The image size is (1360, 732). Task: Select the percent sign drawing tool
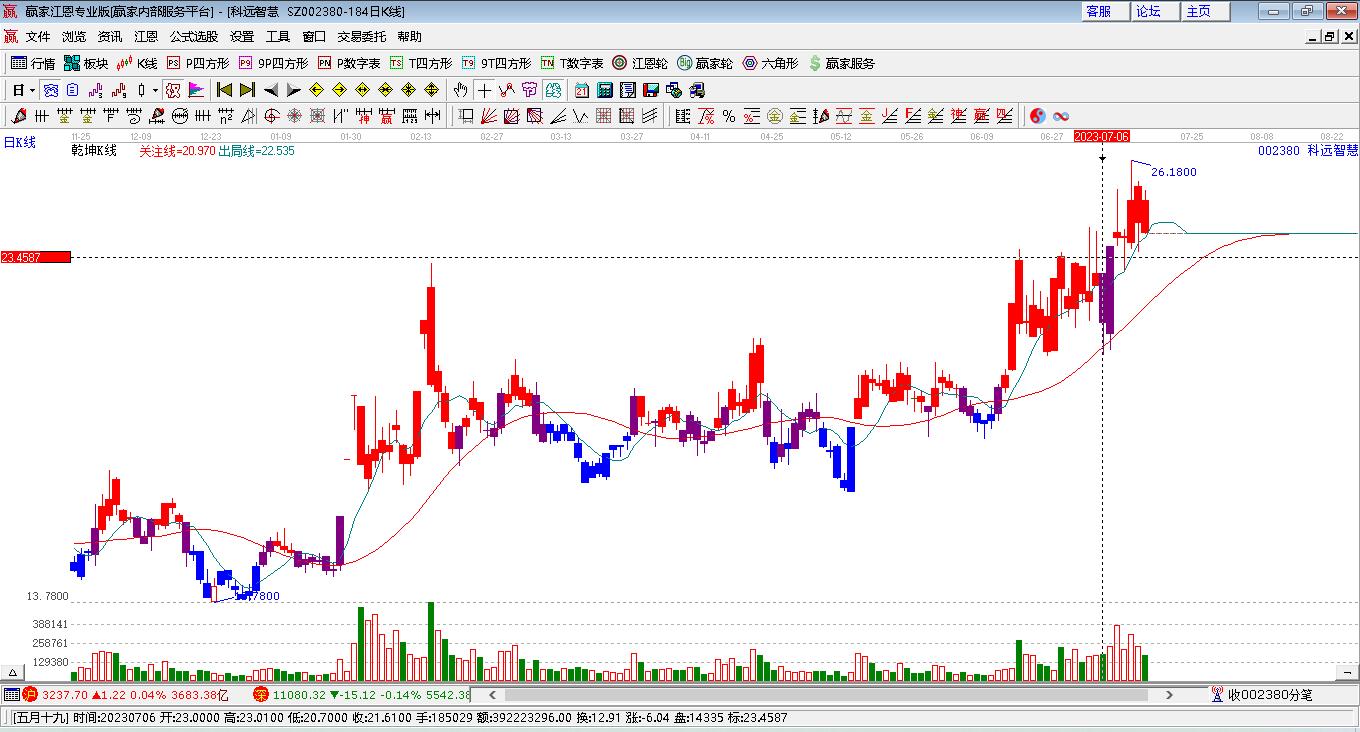pyautogui.click(x=729, y=116)
